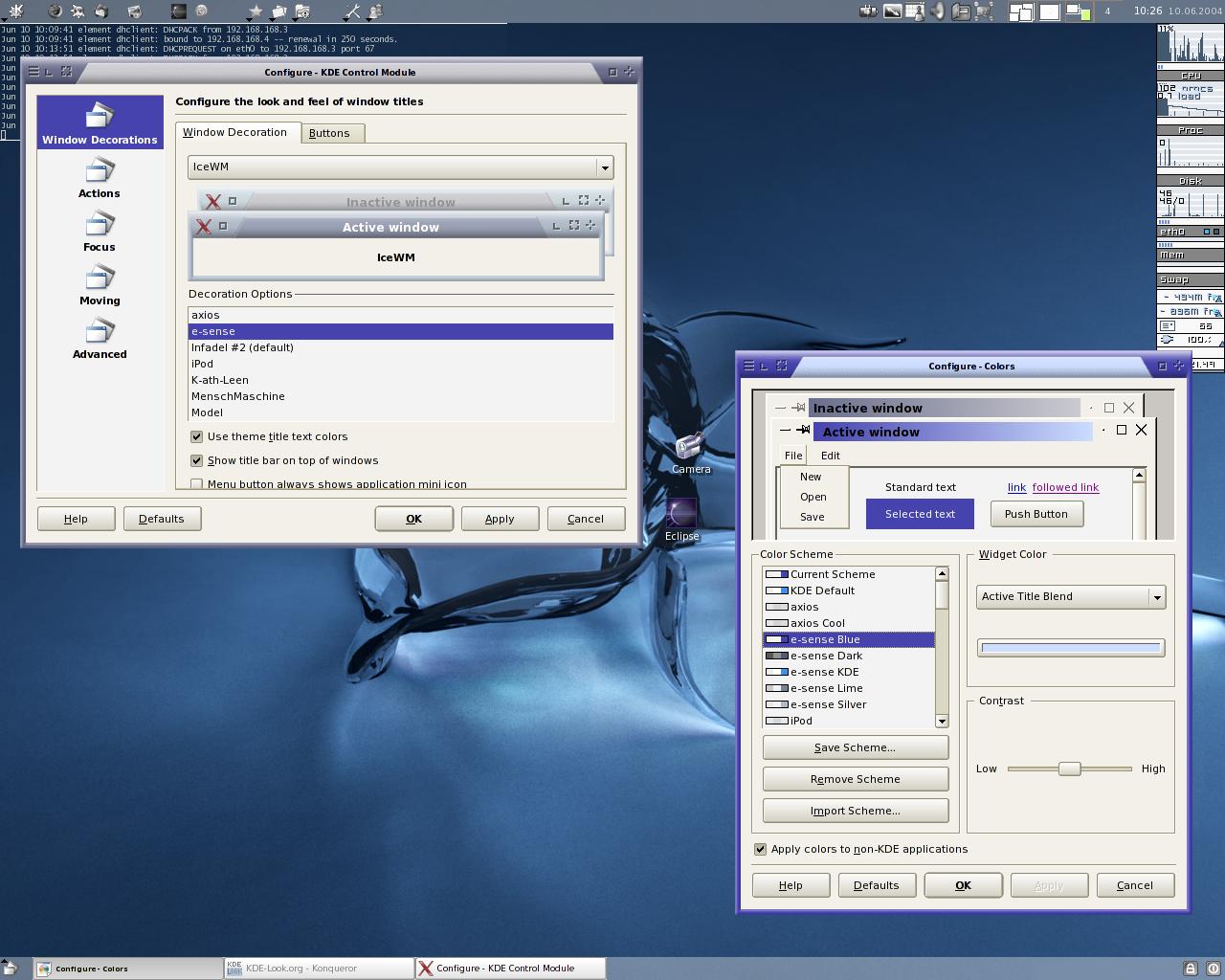Click the Push Button in the preview
Screen dimensions: 1225x980
[1036, 514]
